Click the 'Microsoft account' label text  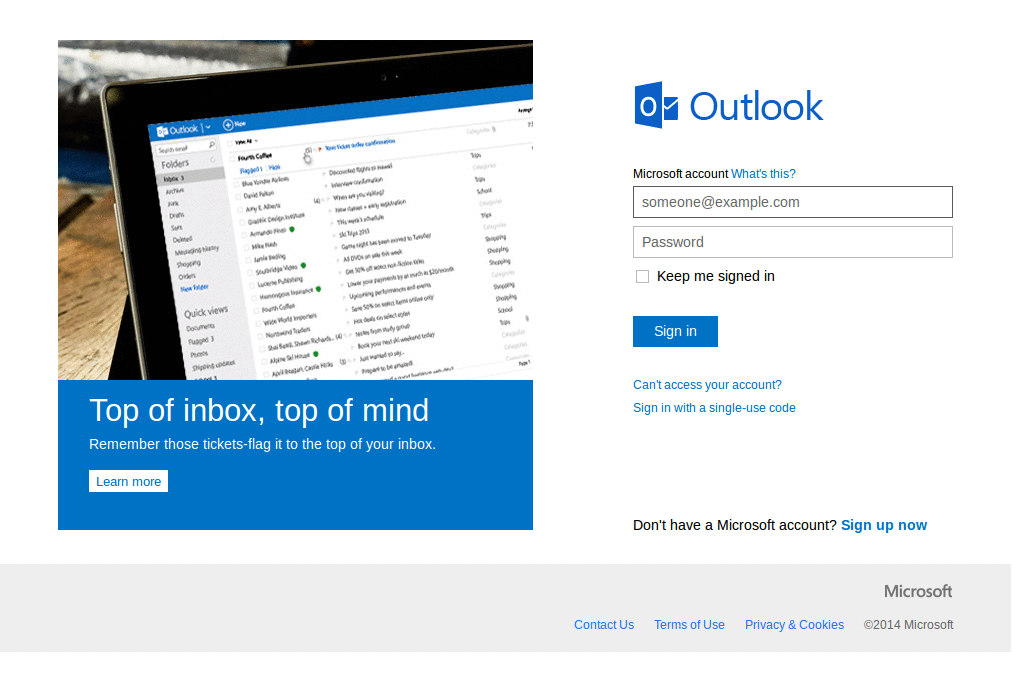pyautogui.click(x=680, y=174)
